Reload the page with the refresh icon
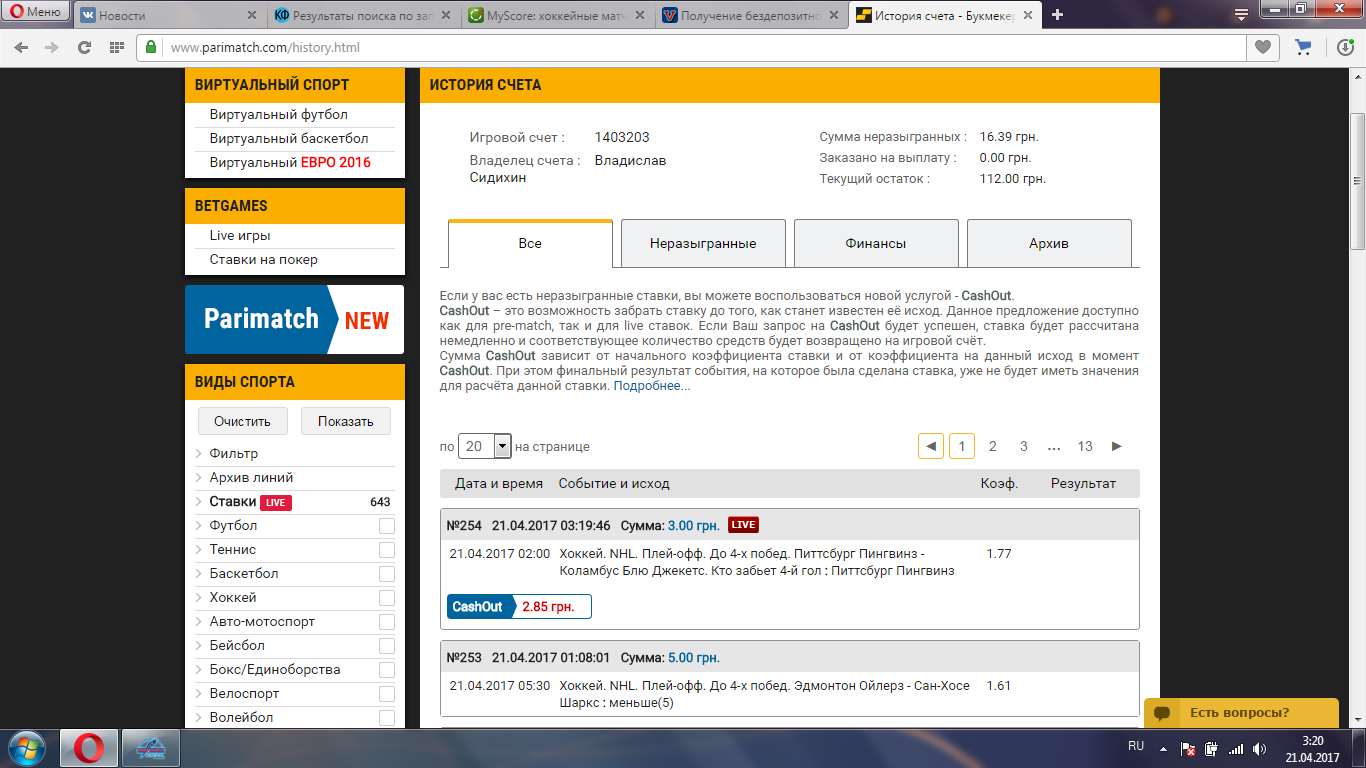Screen dimensions: 1366x768 [84, 47]
